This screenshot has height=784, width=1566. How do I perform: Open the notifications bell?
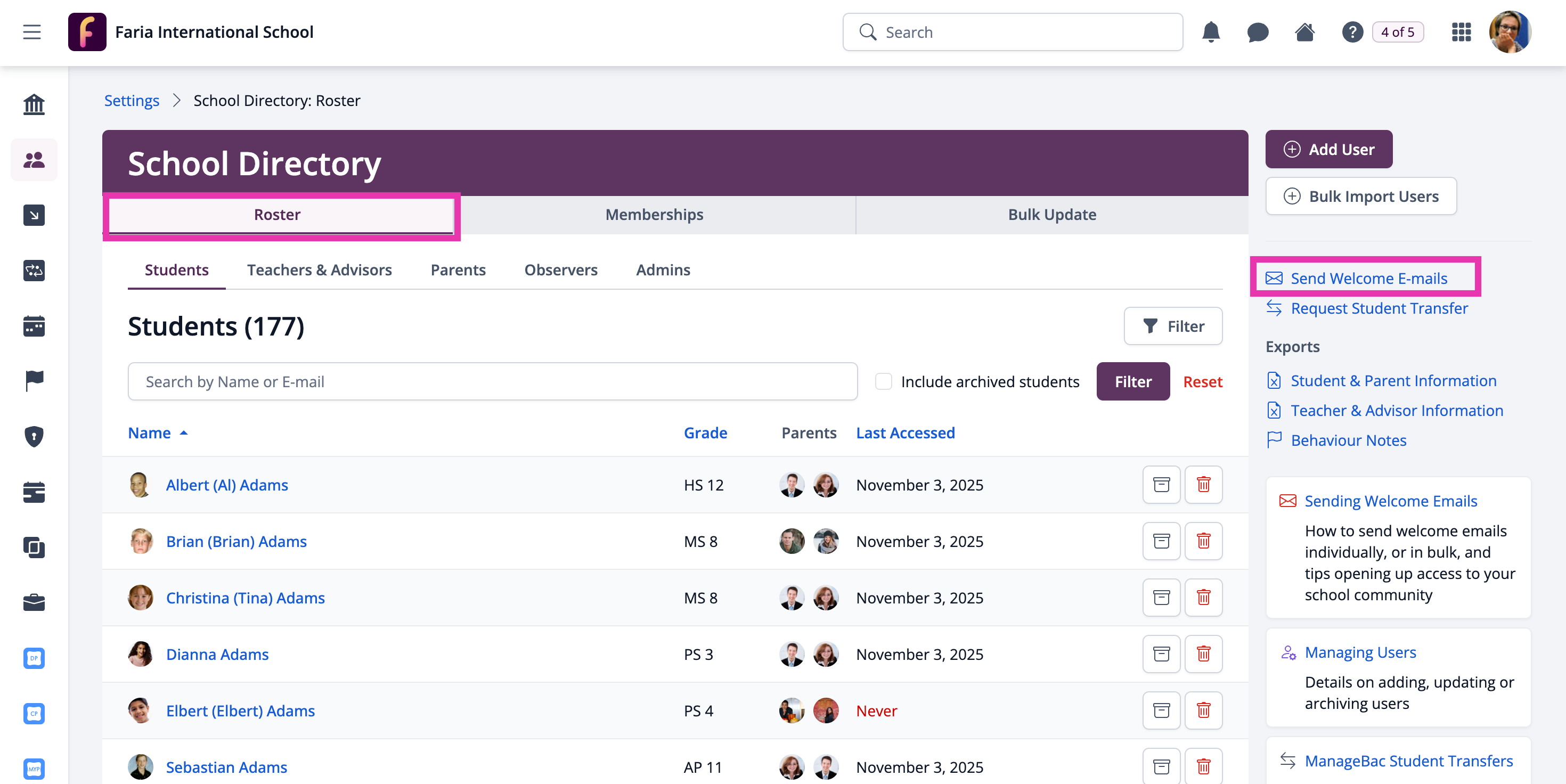1210,31
